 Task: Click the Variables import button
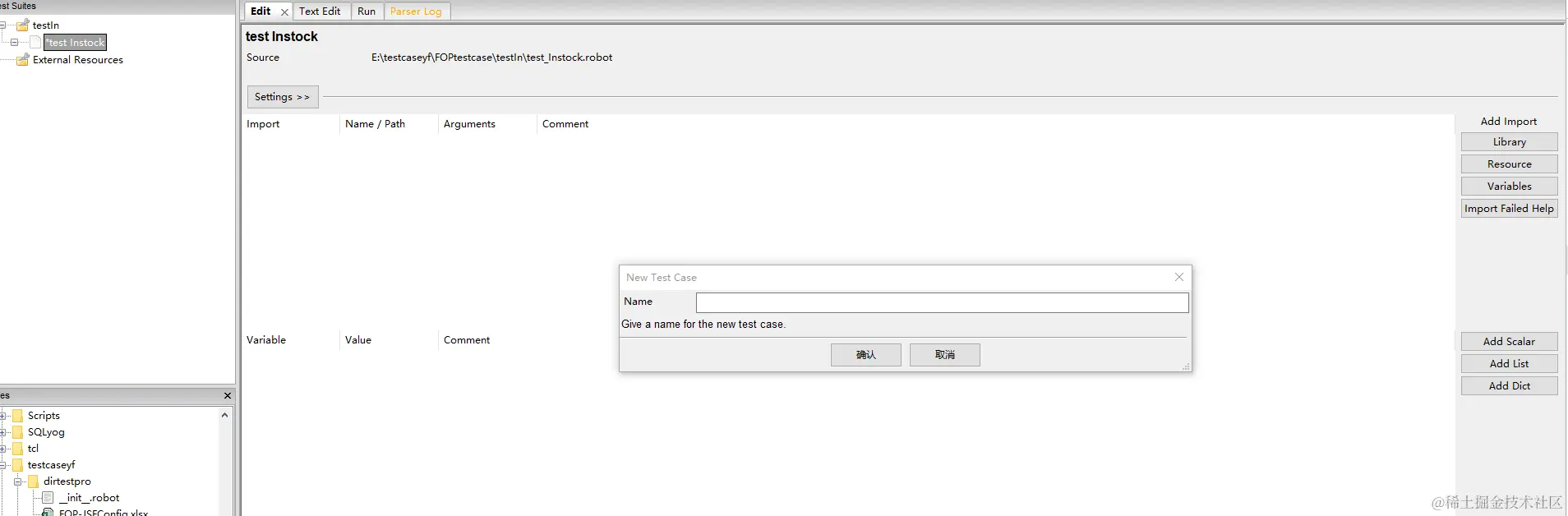coord(1509,187)
